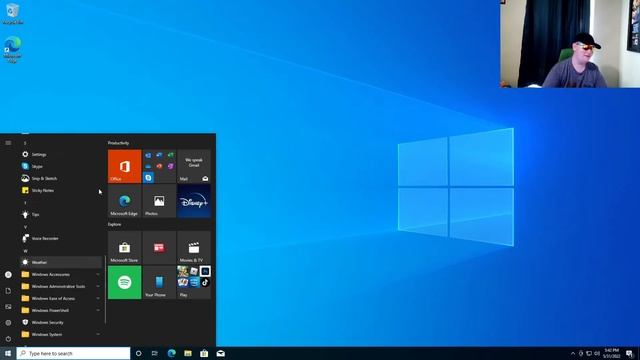Screen dimensions: 640x360
Task: Open the Office tile
Action: (x=124, y=166)
